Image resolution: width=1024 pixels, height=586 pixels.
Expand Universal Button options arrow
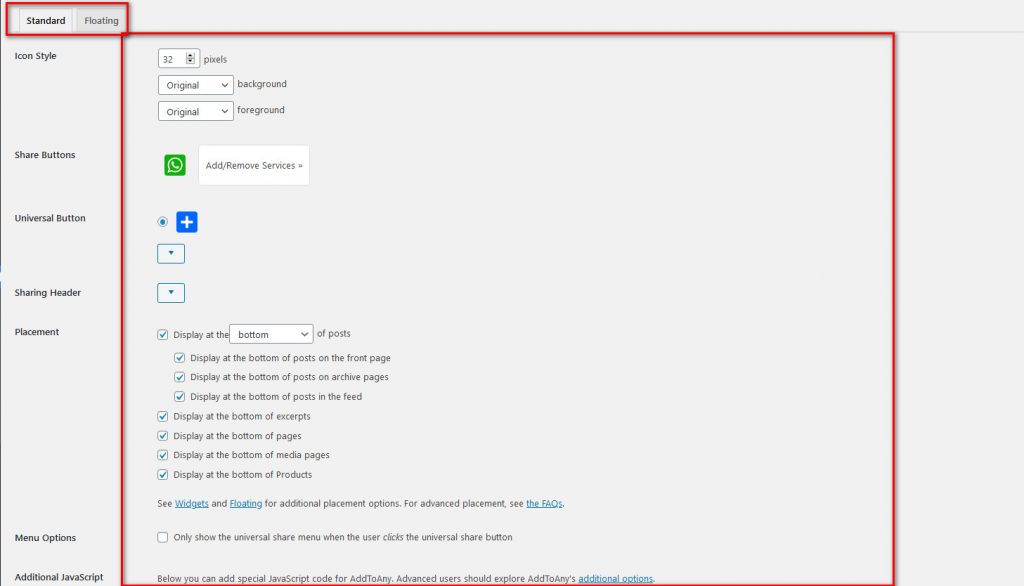tap(171, 253)
